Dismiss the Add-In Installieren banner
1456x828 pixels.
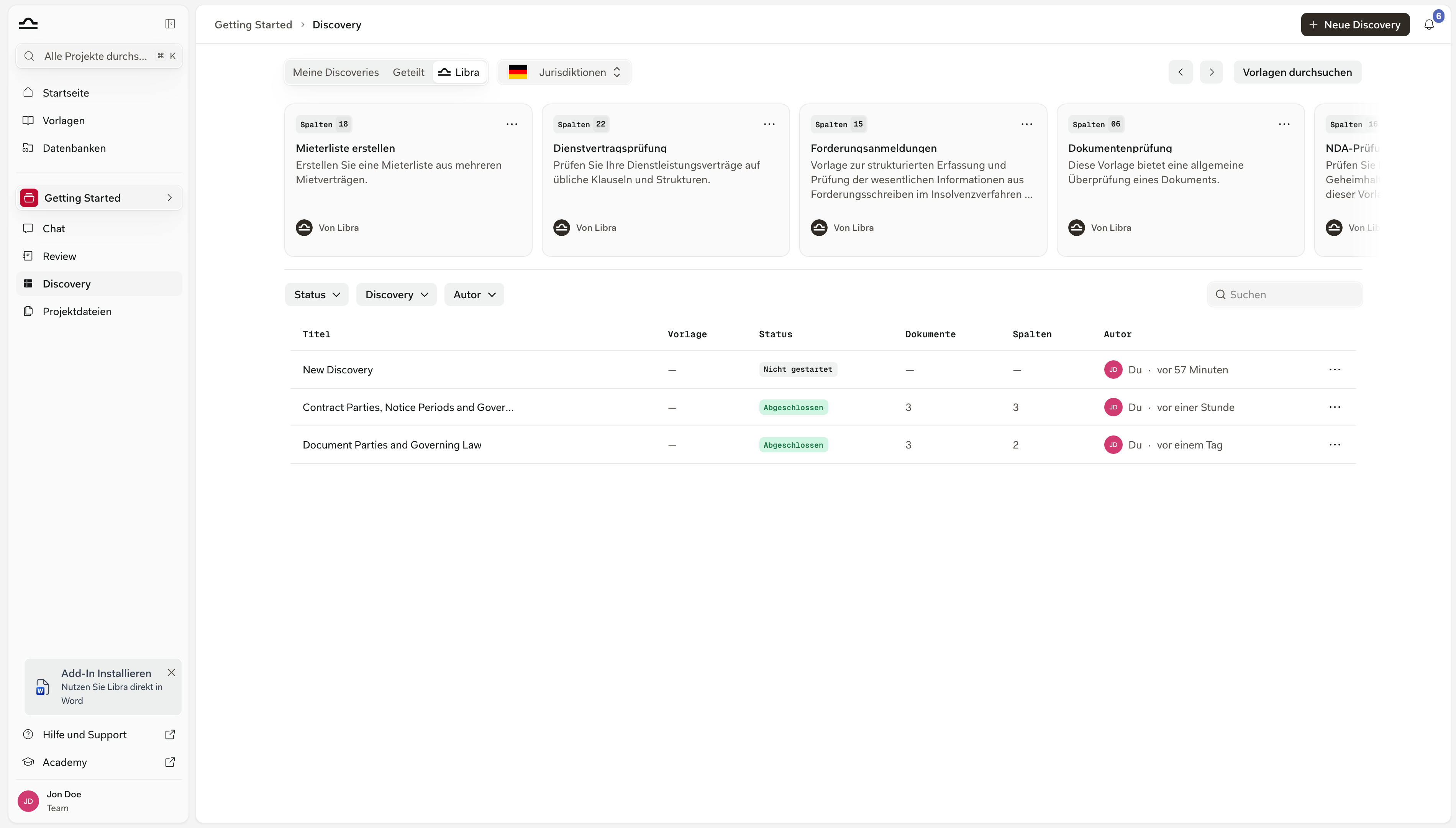[171, 672]
